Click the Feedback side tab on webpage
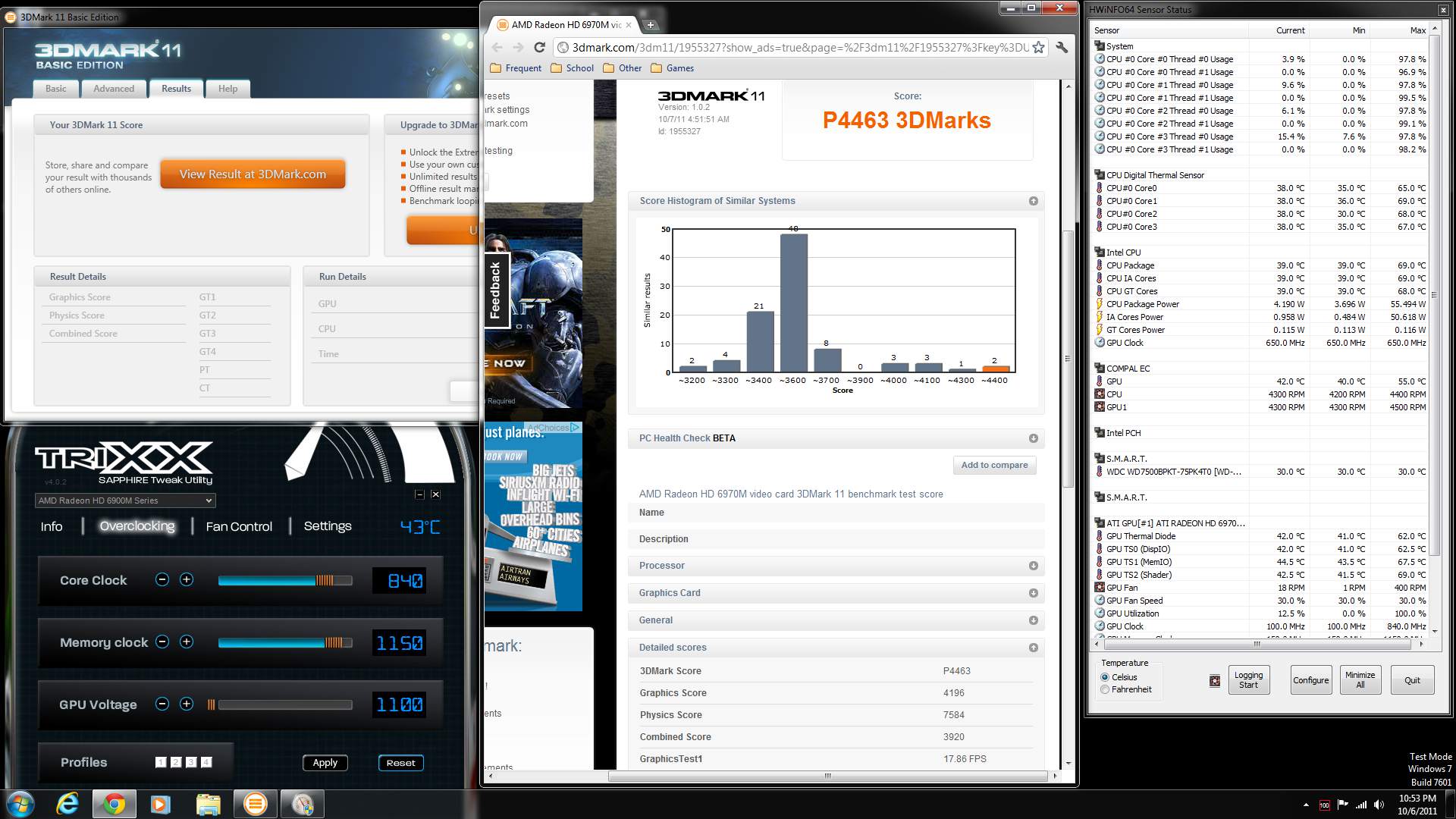 pos(494,290)
